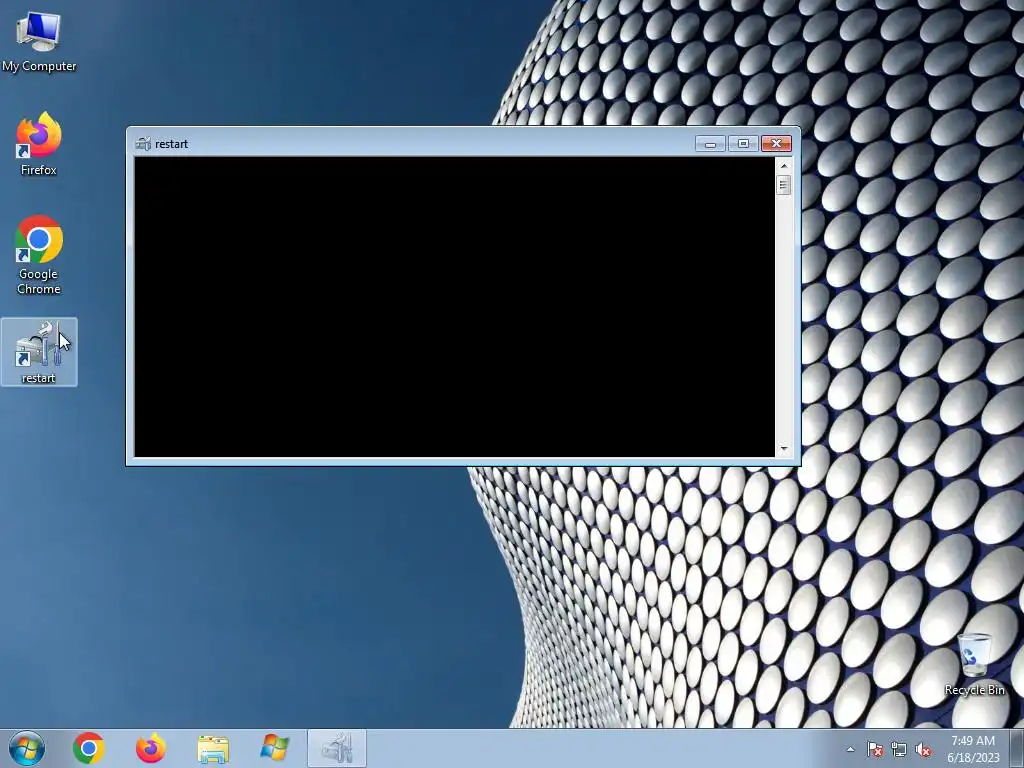Select the restart desktop shortcut
This screenshot has height=768, width=1024.
pos(39,352)
